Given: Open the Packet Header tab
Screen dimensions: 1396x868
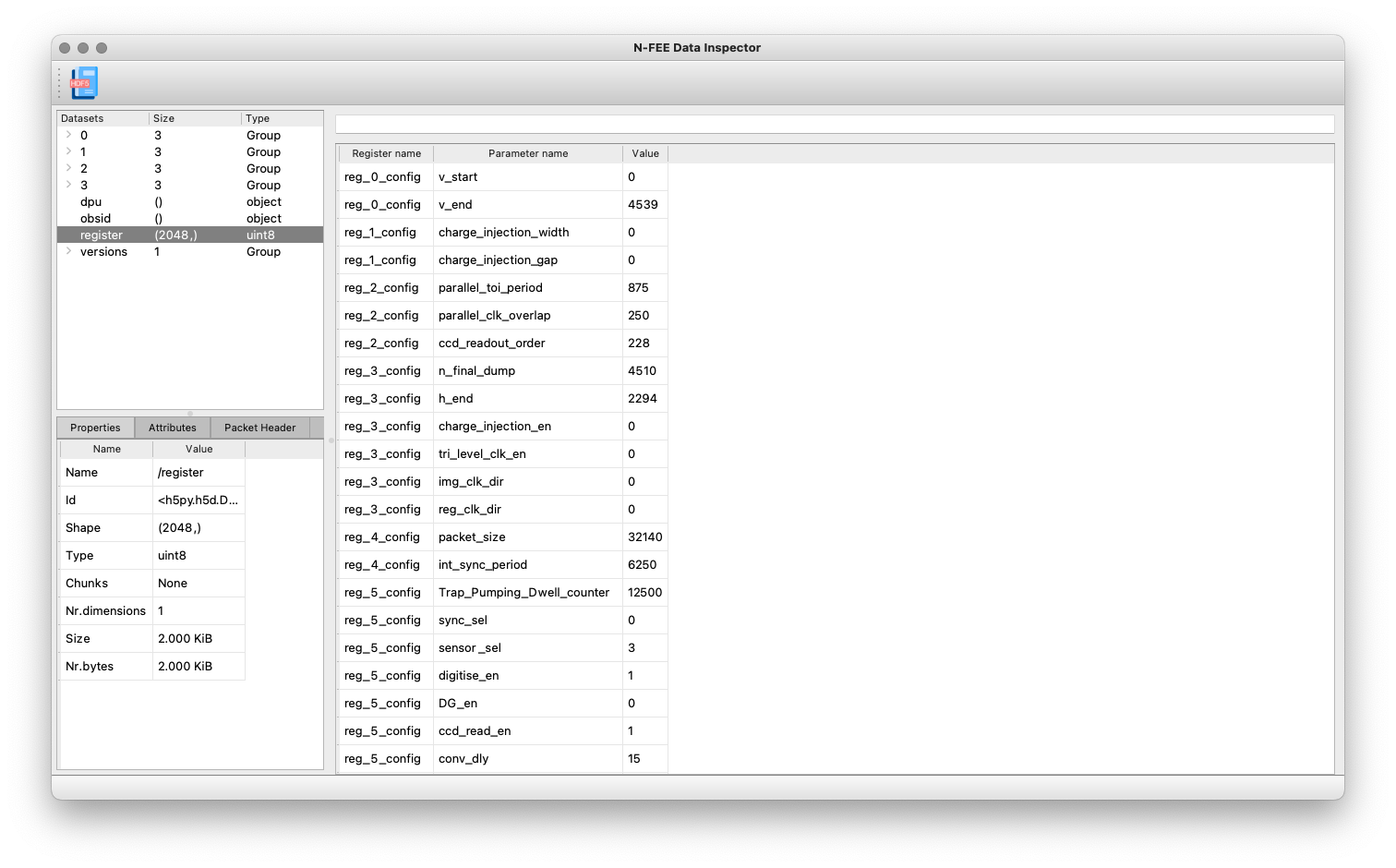Looking at the screenshot, I should [x=260, y=428].
